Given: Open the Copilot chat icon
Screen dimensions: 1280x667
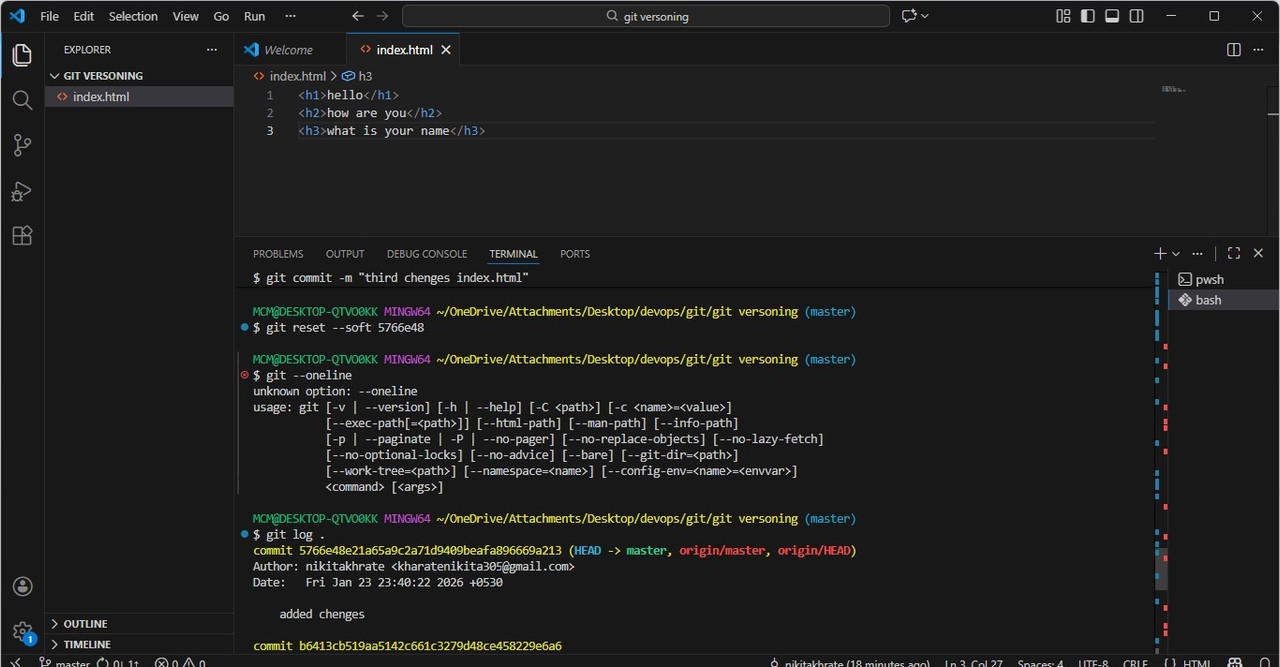Looking at the screenshot, I should pos(908,16).
